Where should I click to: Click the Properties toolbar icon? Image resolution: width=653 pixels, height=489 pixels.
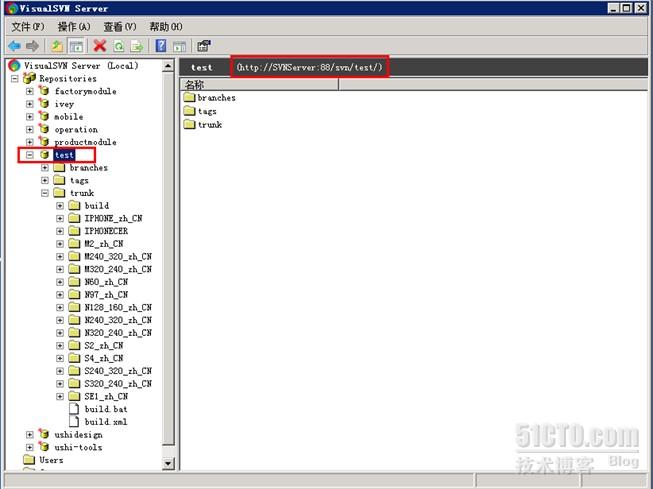tap(204, 46)
